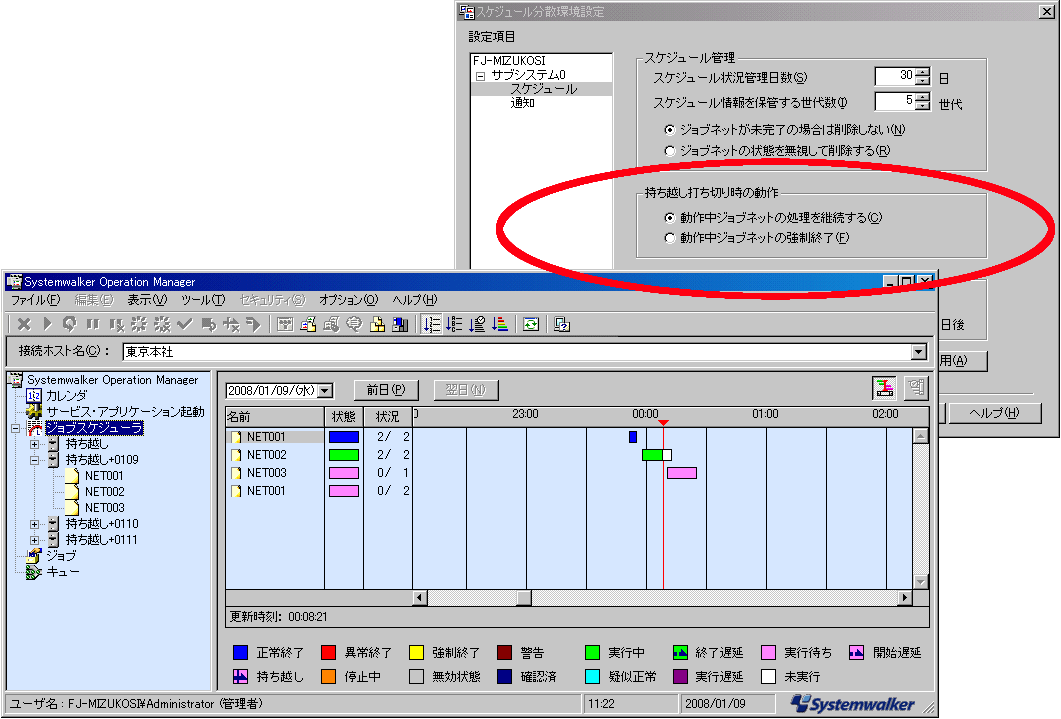
Task: Click the blue monitor toolbar icon
Action: click(401, 325)
